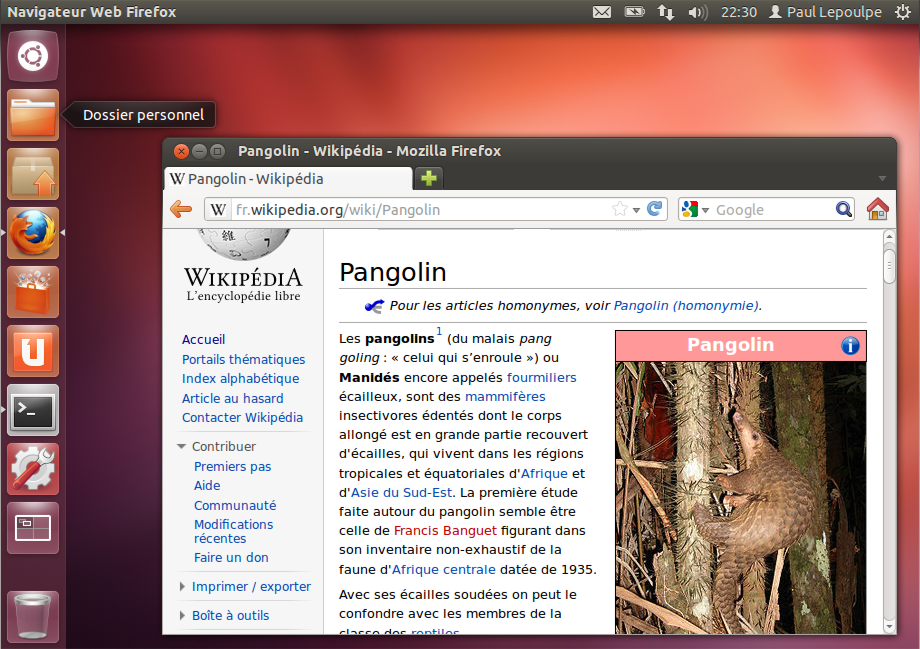
Task: Open the workspace switcher icon
Action: [x=33, y=528]
